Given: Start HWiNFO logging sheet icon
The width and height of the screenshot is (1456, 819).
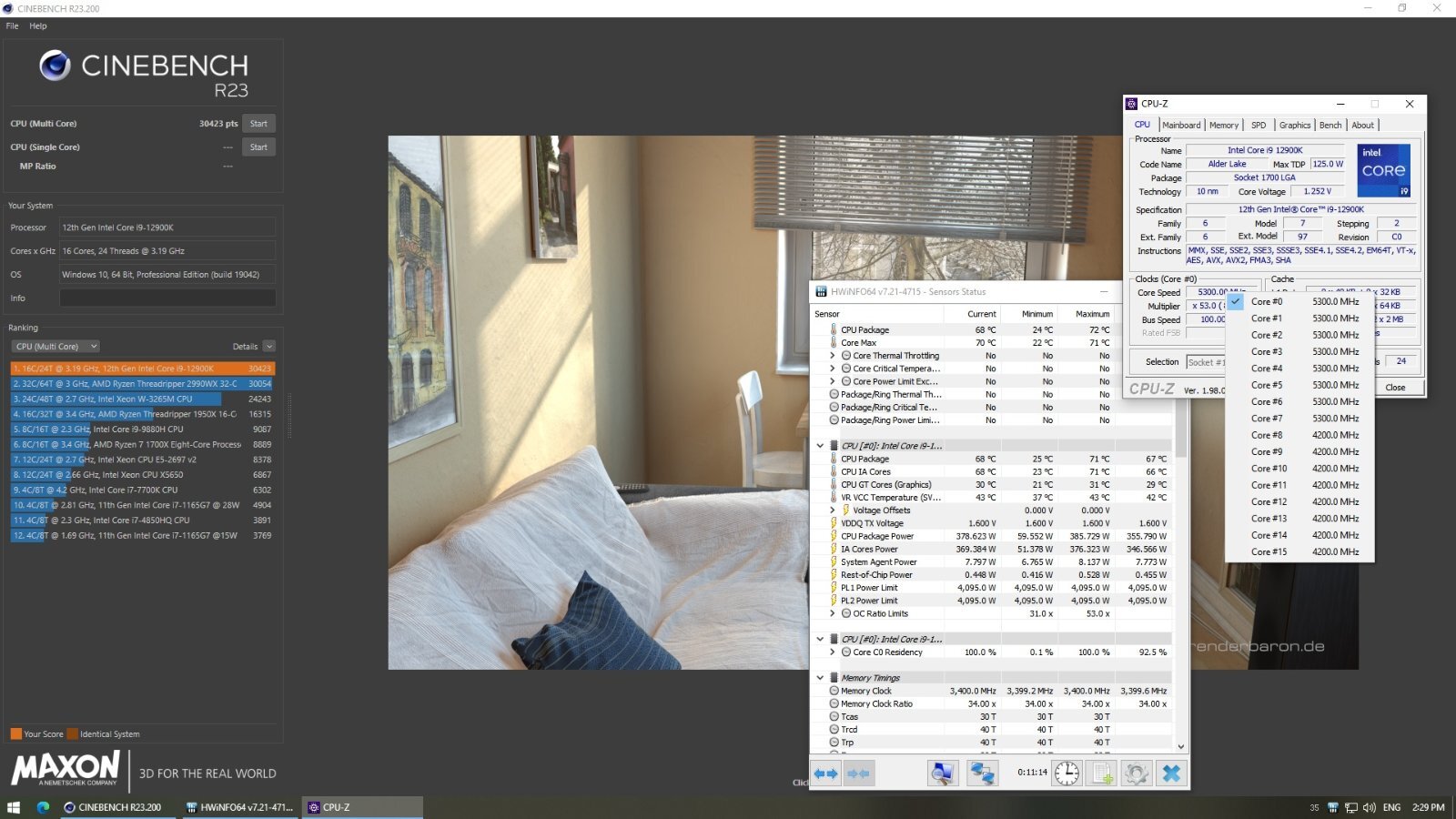Looking at the screenshot, I should coord(1102,773).
